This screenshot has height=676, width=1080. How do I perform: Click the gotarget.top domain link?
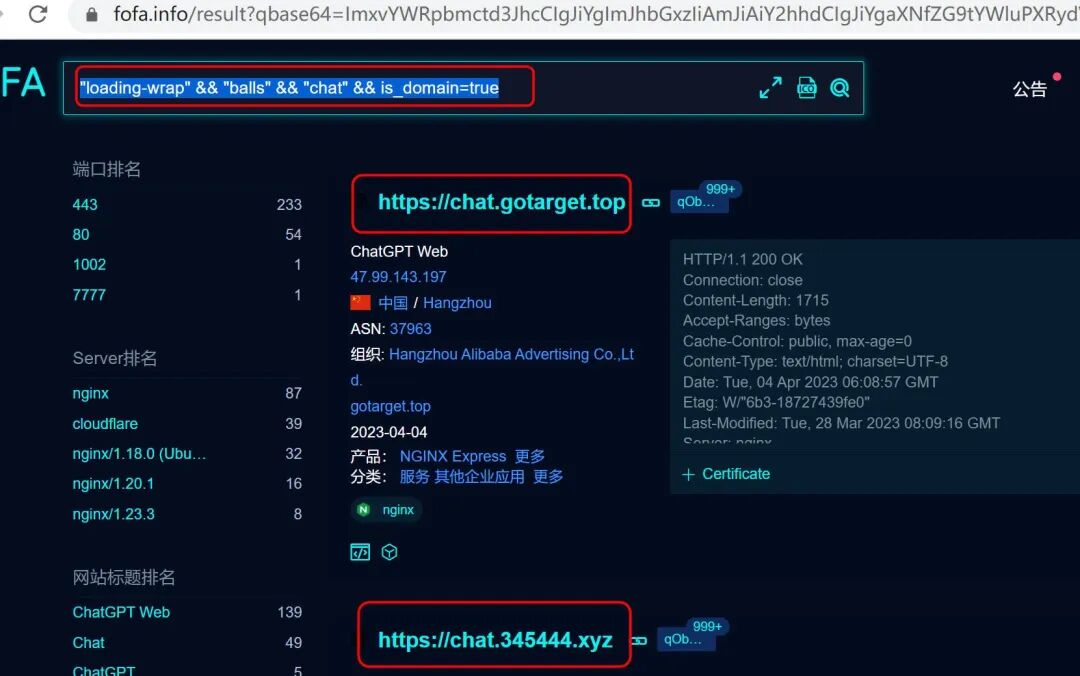click(391, 407)
